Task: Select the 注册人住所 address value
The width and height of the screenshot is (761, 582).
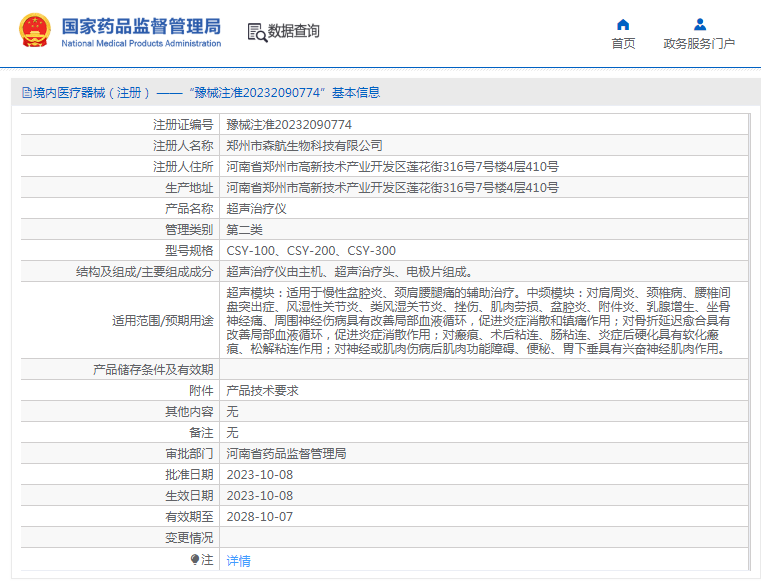Action: (x=392, y=166)
